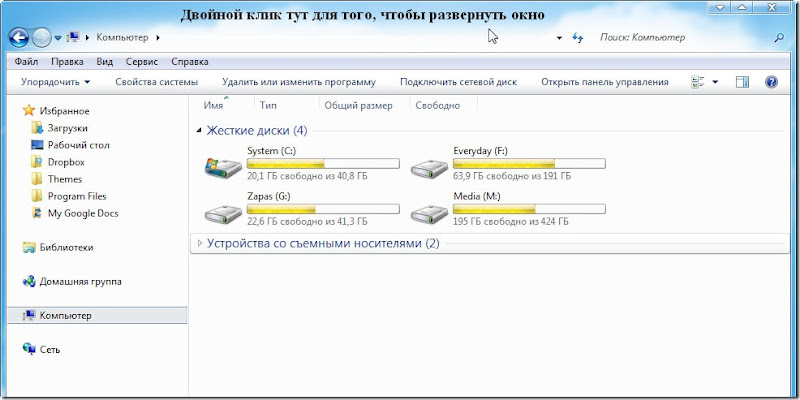Click the Everyday (F:) usage bar
The image size is (800, 400).
coord(529,164)
